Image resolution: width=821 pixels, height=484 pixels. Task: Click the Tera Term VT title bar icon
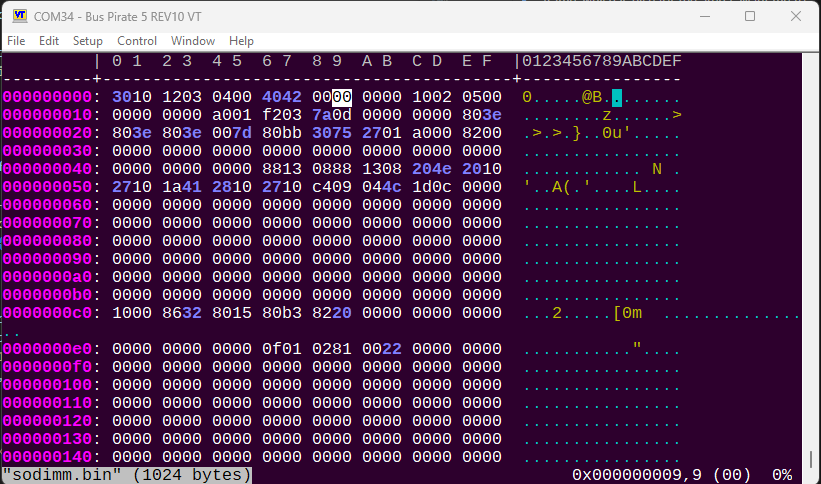tap(19, 16)
